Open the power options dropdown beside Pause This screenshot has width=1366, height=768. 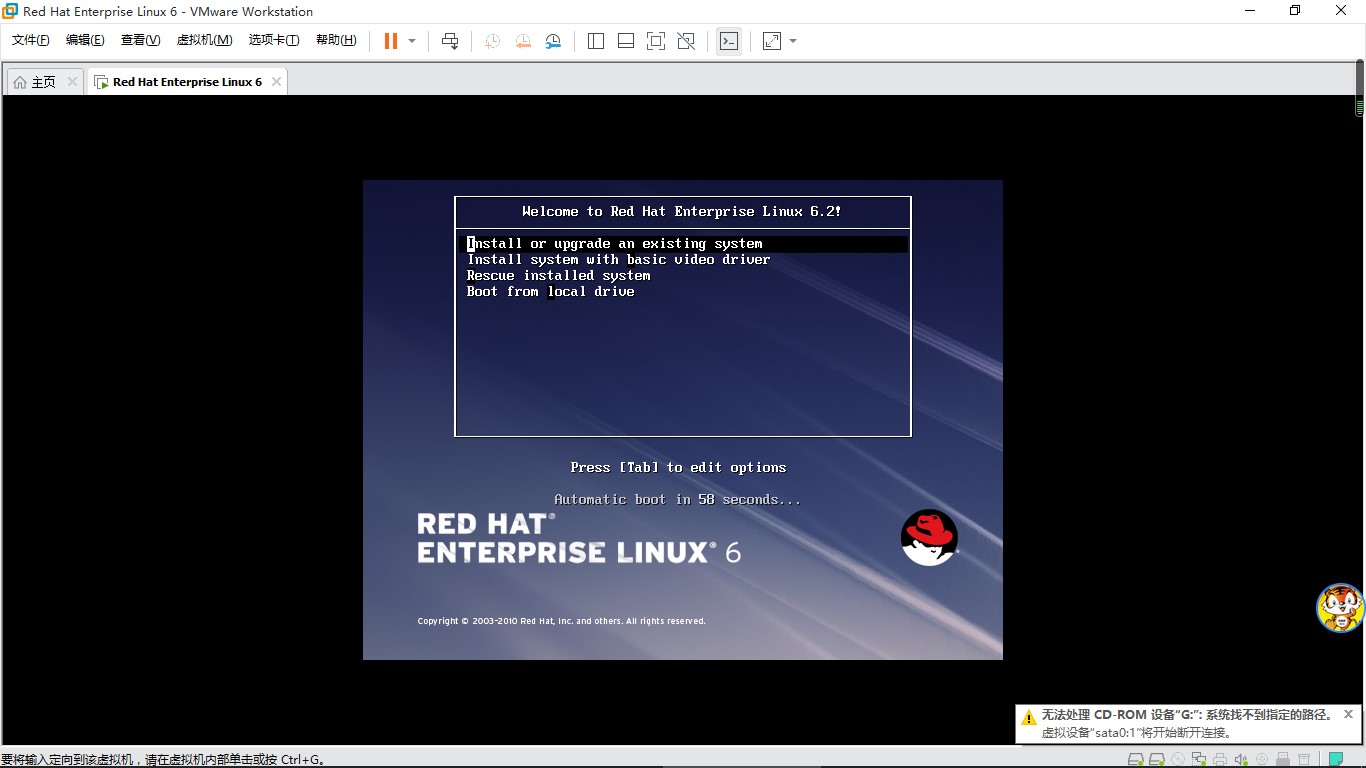pos(412,41)
